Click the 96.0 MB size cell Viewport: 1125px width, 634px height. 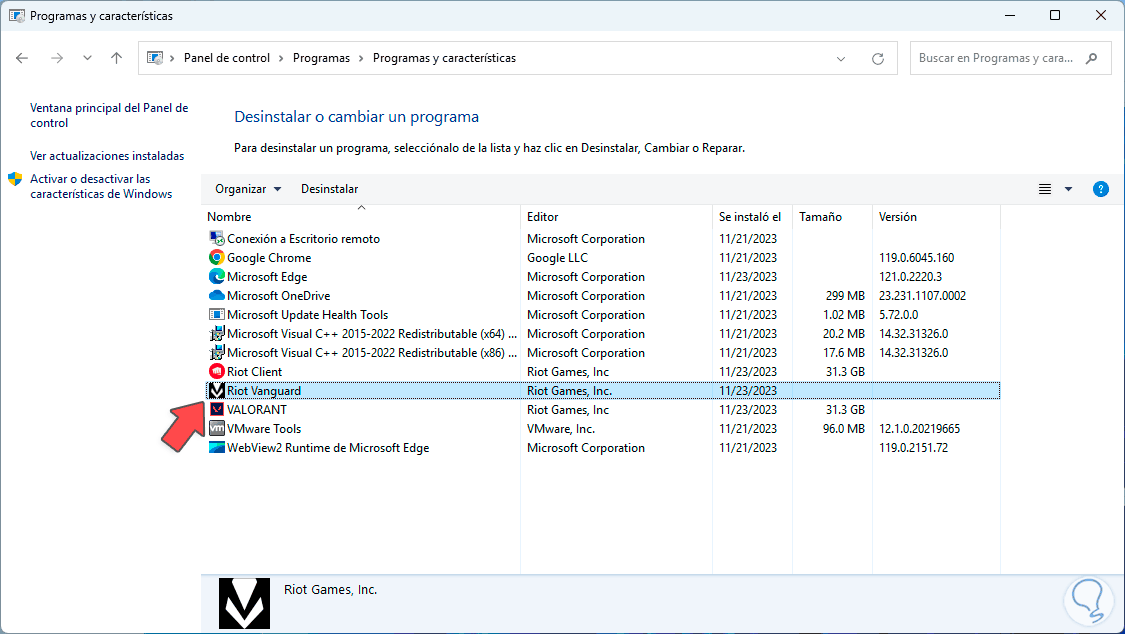[x=843, y=429]
